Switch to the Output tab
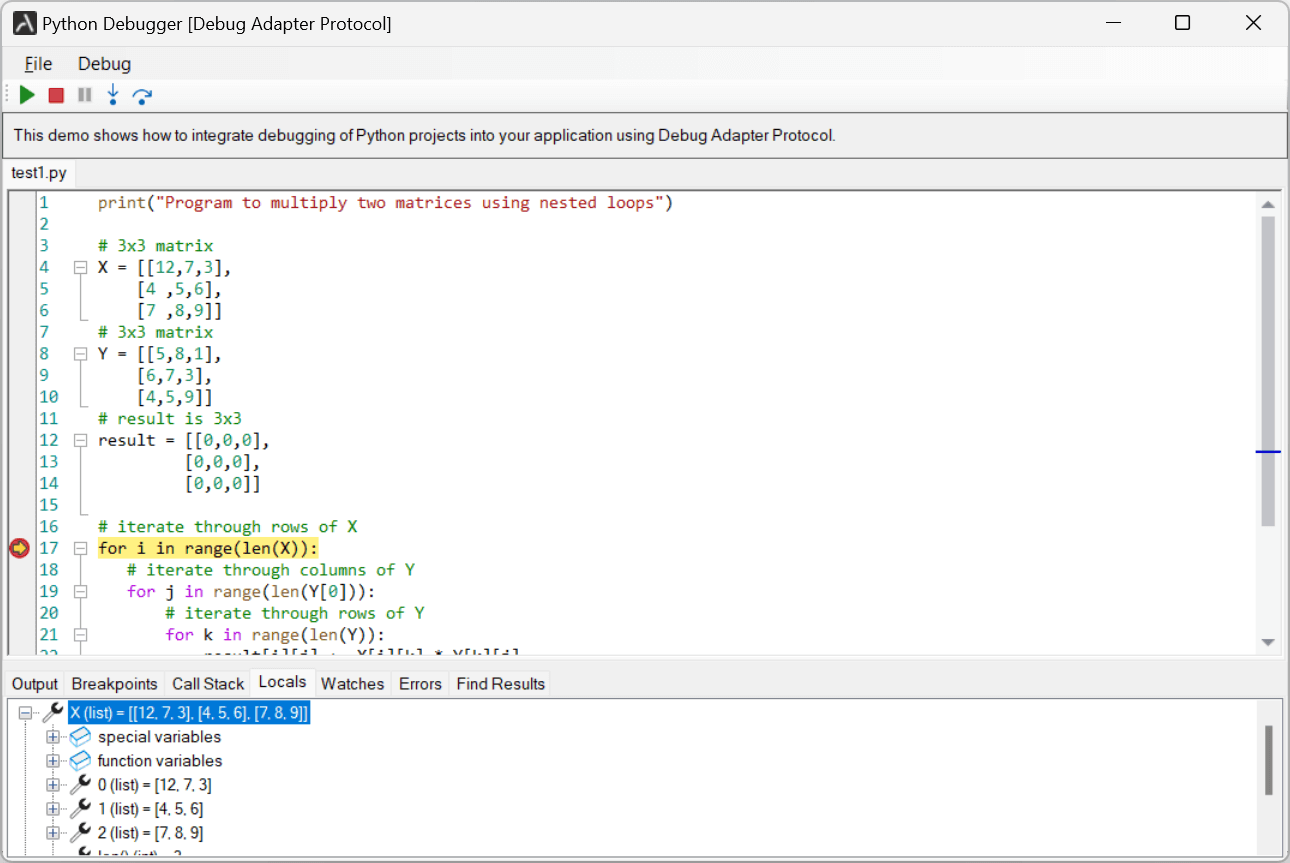Image resolution: width=1290 pixels, height=863 pixels. (x=35, y=684)
